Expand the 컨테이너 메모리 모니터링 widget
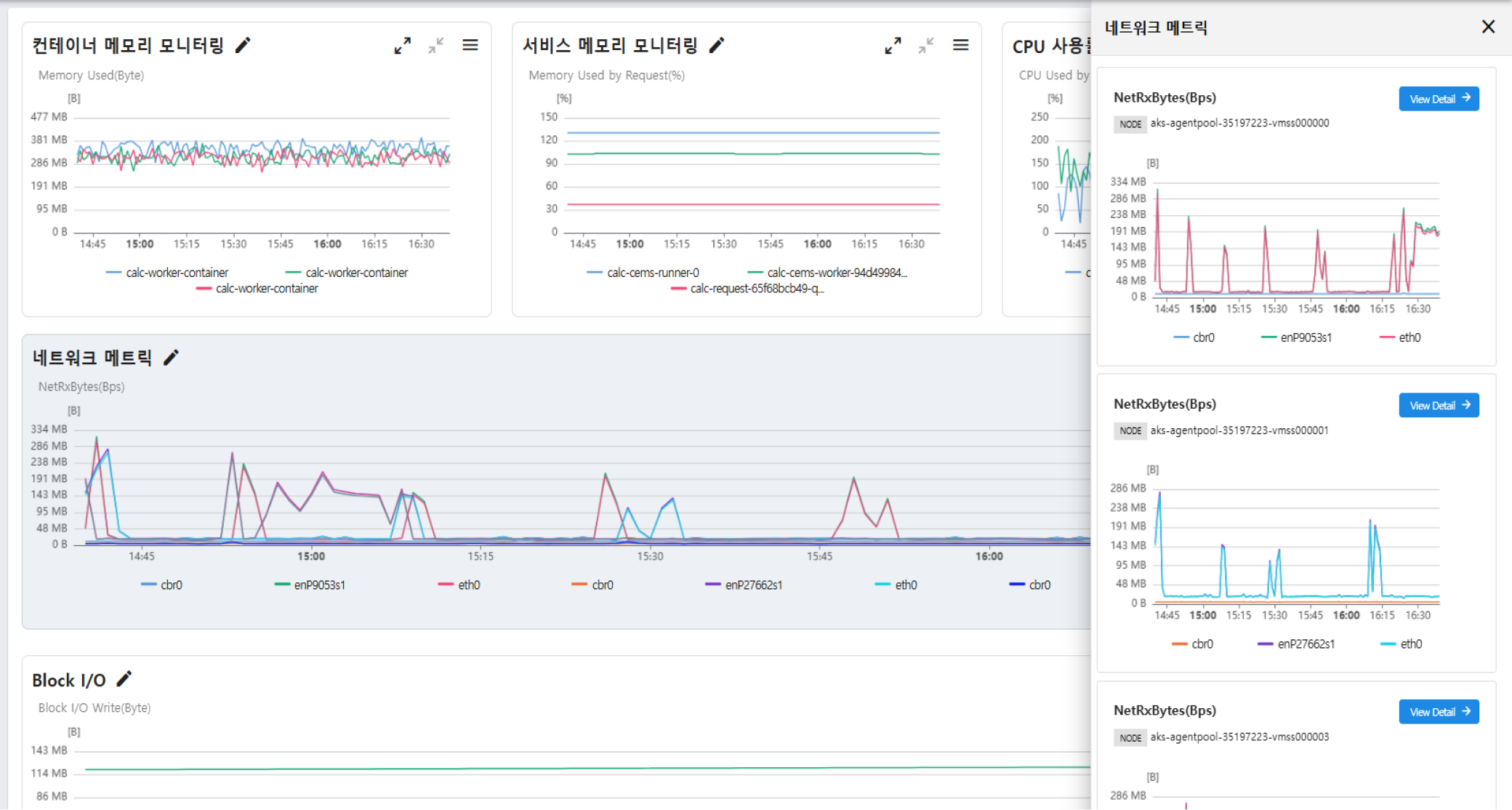Viewport: 1512px width, 810px height. click(x=402, y=46)
